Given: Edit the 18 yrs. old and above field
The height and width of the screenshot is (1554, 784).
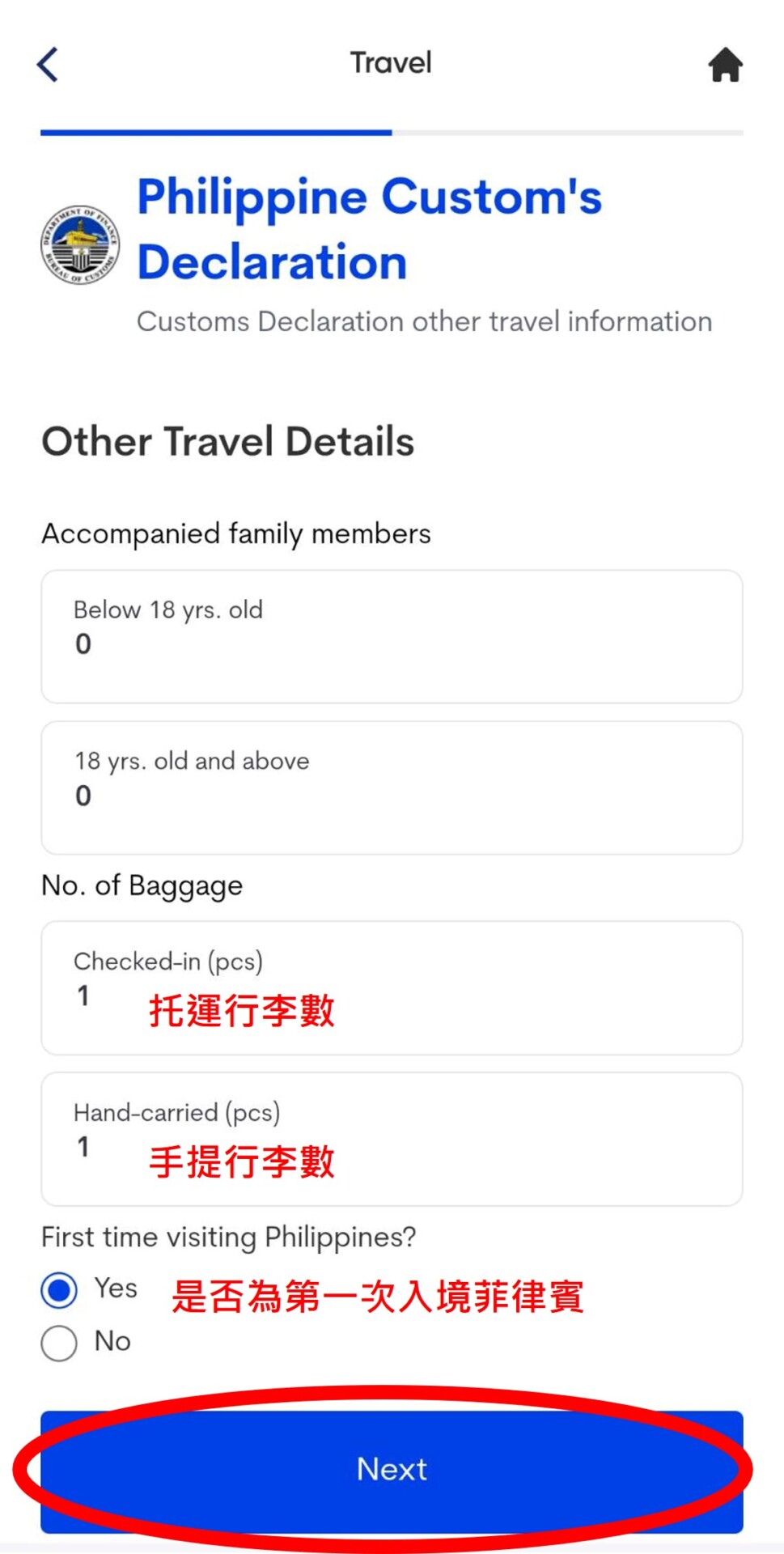Looking at the screenshot, I should click(x=392, y=788).
